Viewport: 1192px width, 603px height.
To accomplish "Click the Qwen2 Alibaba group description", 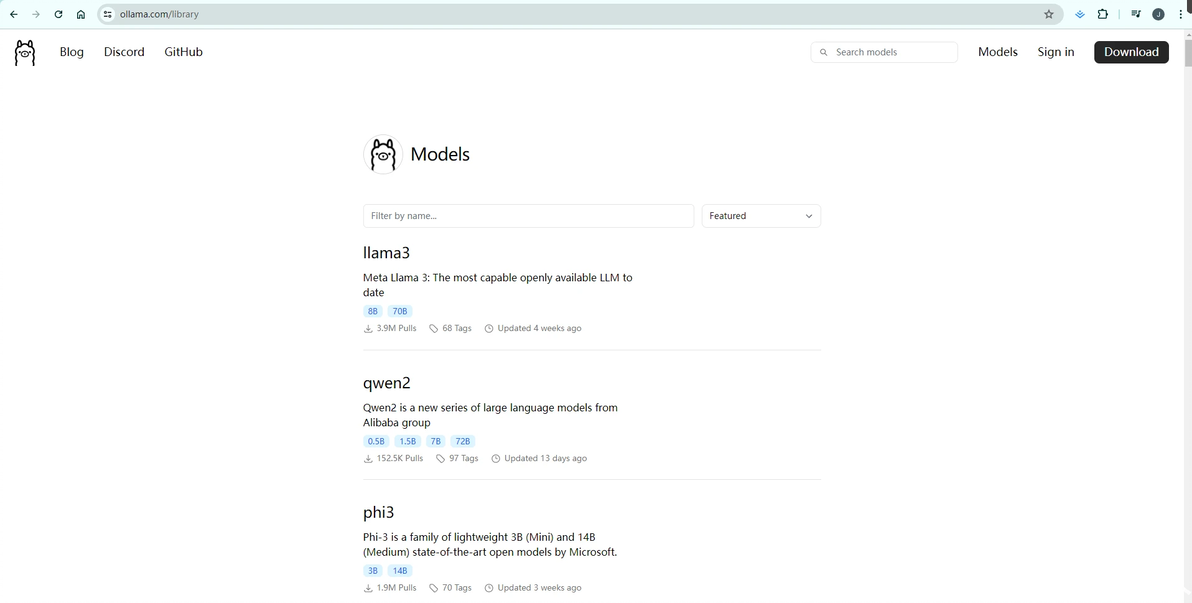I will click(490, 415).
